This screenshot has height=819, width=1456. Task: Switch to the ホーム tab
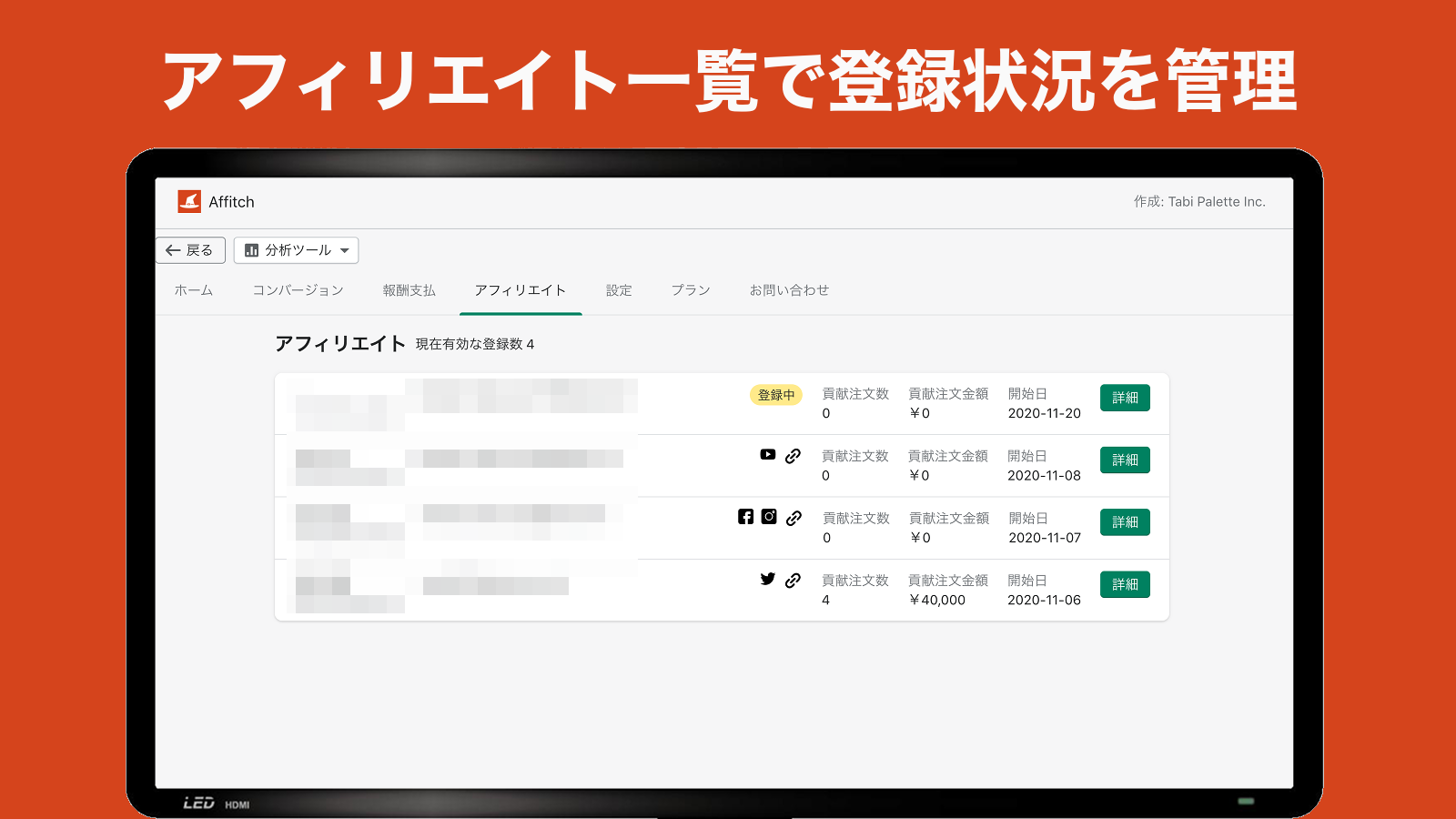point(192,289)
